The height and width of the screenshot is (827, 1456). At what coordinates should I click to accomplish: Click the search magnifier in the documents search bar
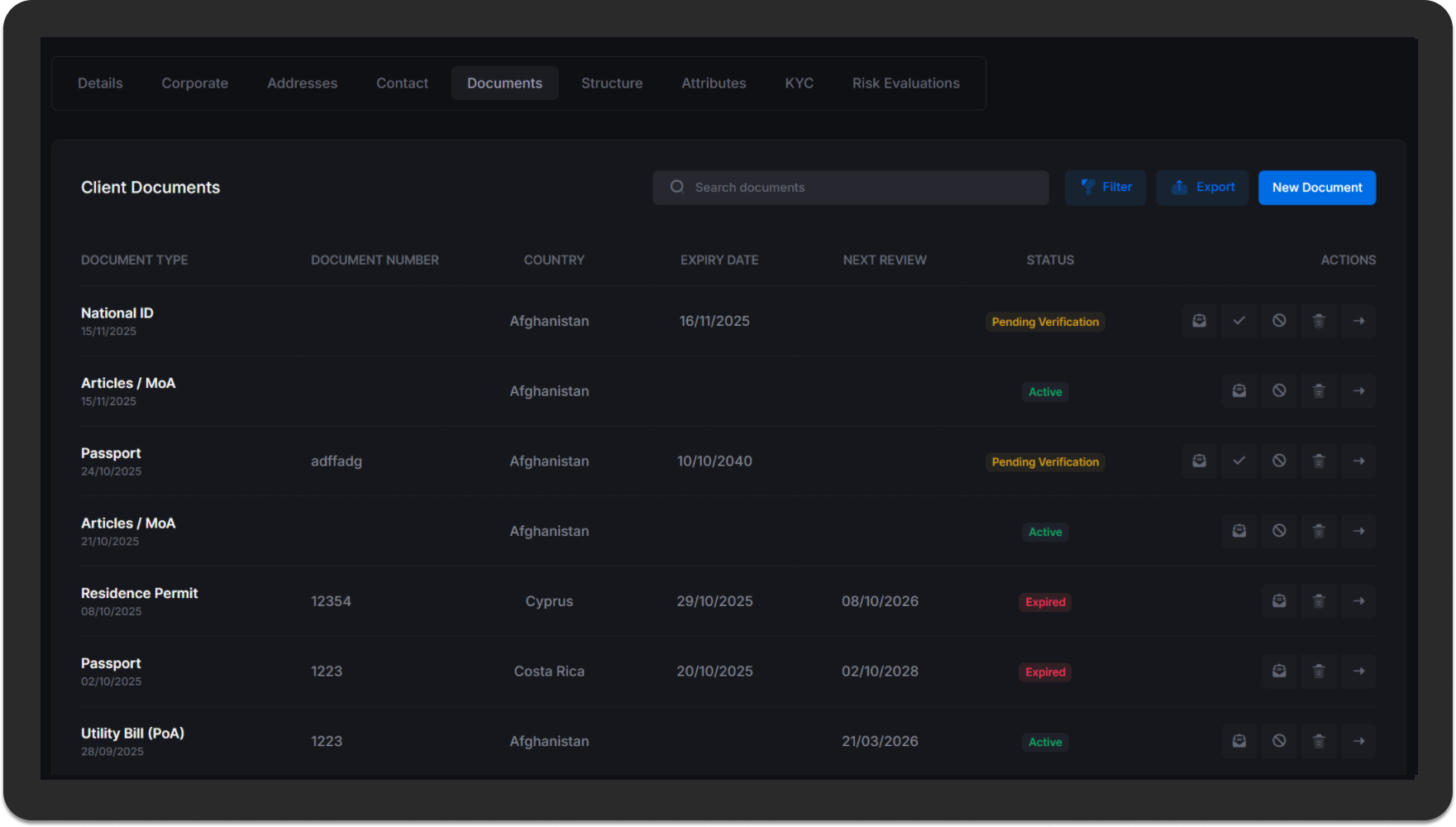click(677, 187)
